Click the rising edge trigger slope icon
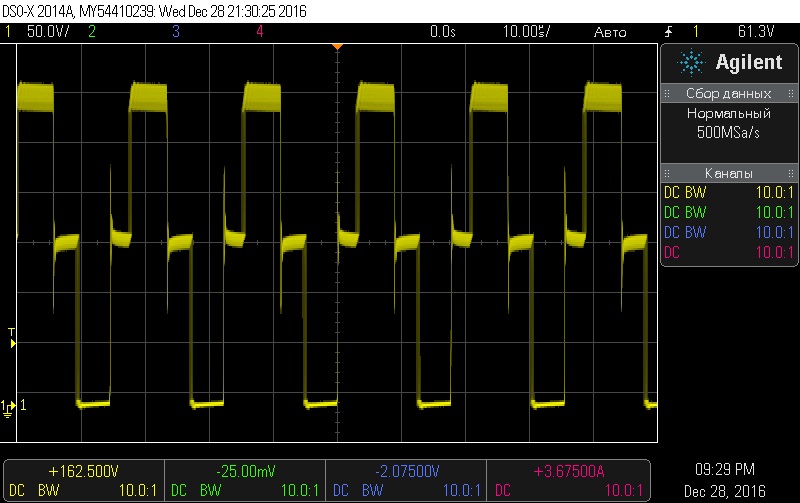This screenshot has width=800, height=503. click(668, 32)
